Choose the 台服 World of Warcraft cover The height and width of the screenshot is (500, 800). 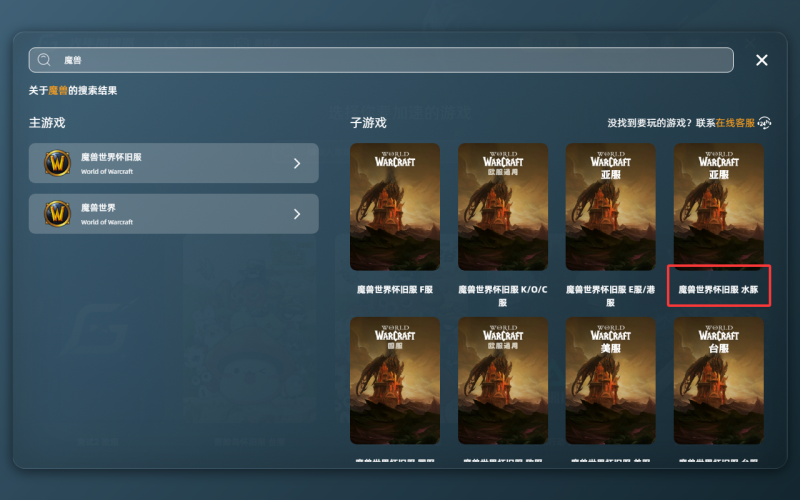coord(718,381)
